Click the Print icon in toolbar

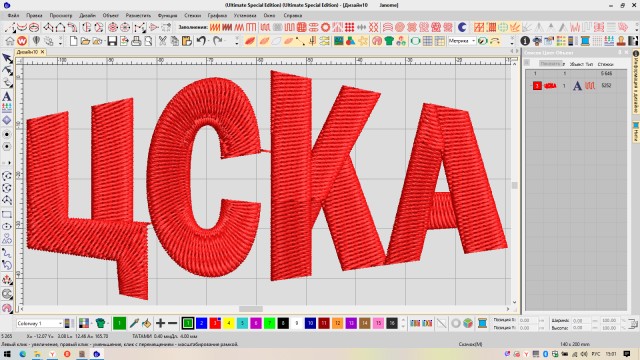[136, 41]
